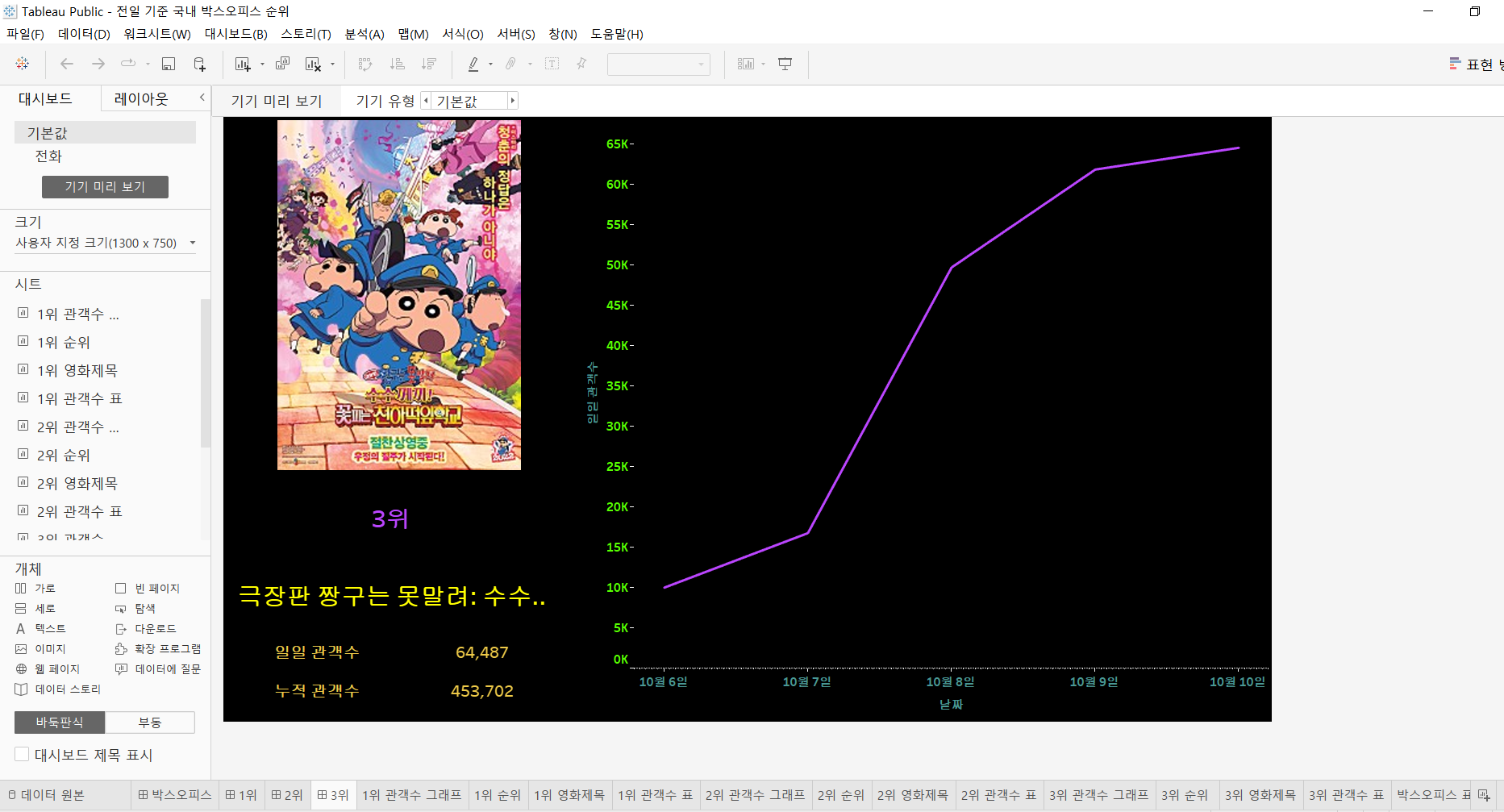Click the show mark labels icon
1504x812 pixels.
coord(552,64)
